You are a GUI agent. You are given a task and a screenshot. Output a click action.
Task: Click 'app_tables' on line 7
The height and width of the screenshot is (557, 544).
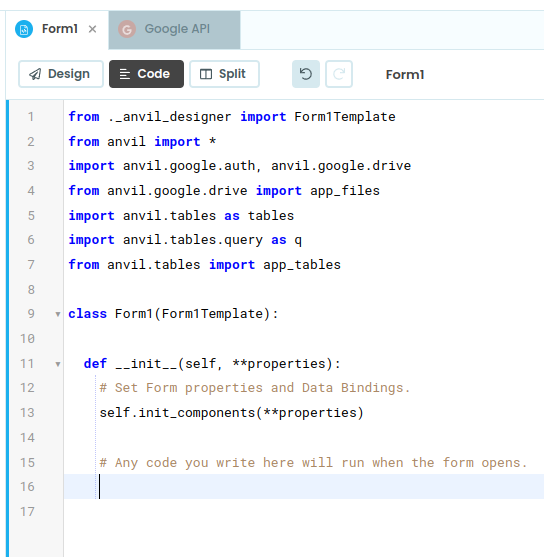(x=302, y=265)
